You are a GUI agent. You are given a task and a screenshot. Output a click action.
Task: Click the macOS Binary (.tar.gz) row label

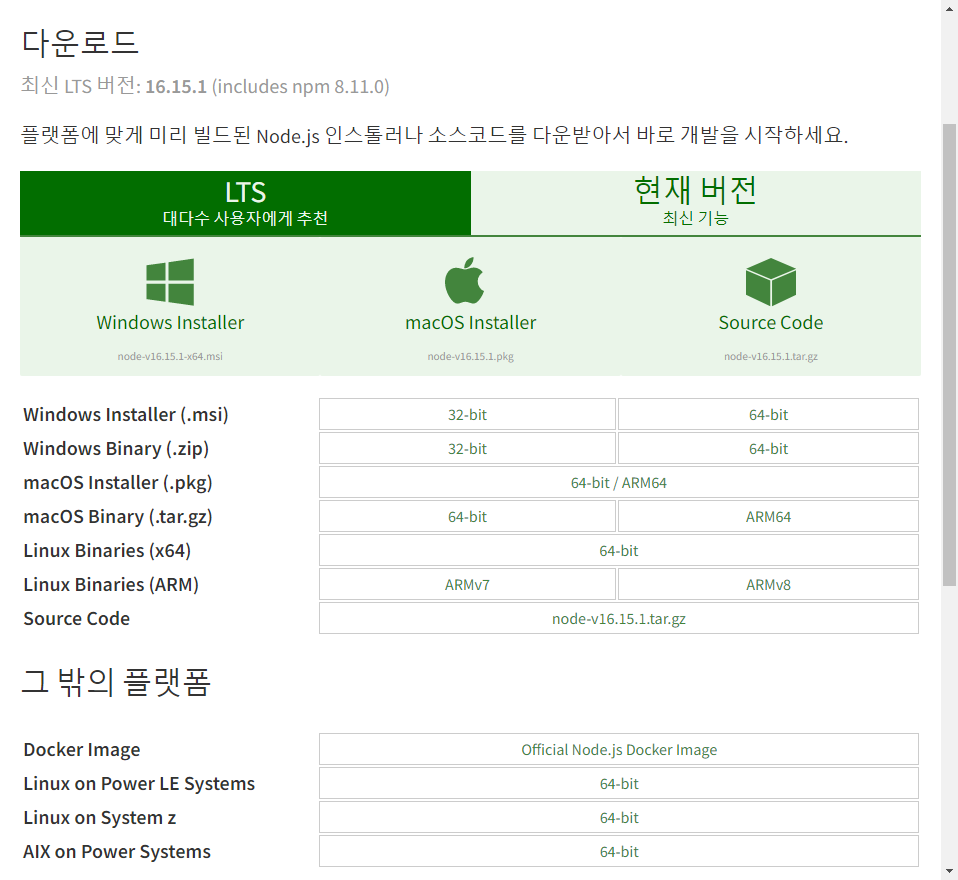[x=118, y=517]
